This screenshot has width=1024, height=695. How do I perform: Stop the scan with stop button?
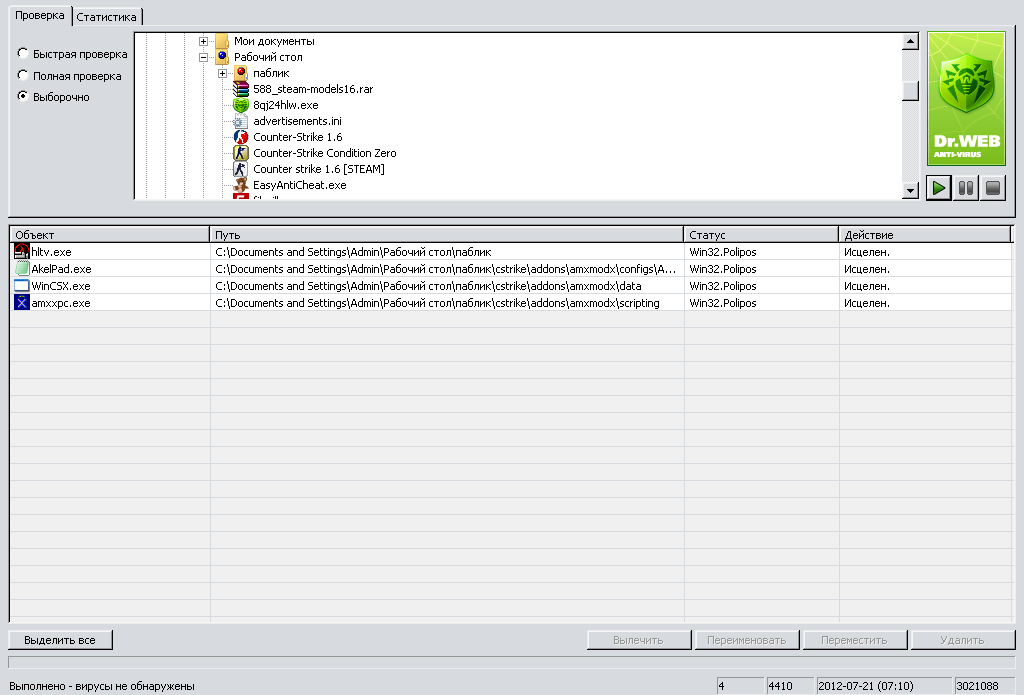tap(993, 189)
